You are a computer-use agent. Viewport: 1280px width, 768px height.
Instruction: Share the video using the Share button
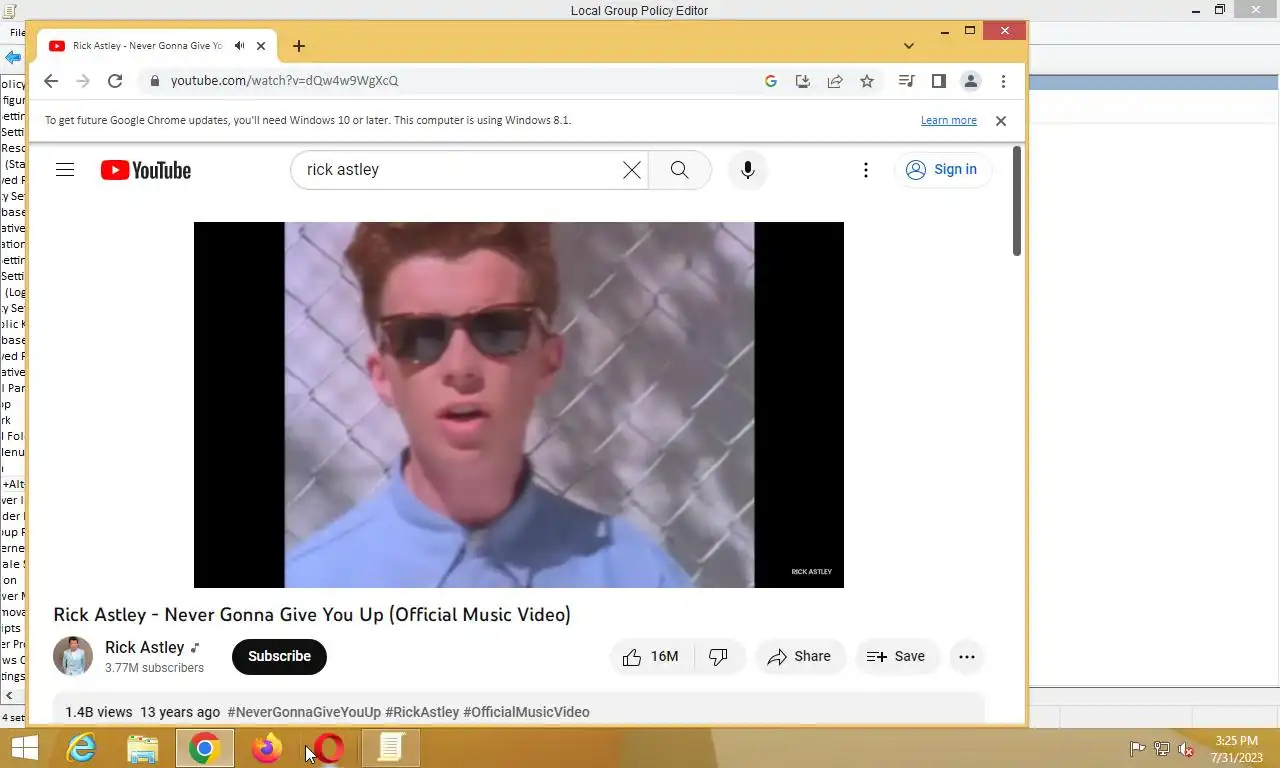click(x=800, y=656)
